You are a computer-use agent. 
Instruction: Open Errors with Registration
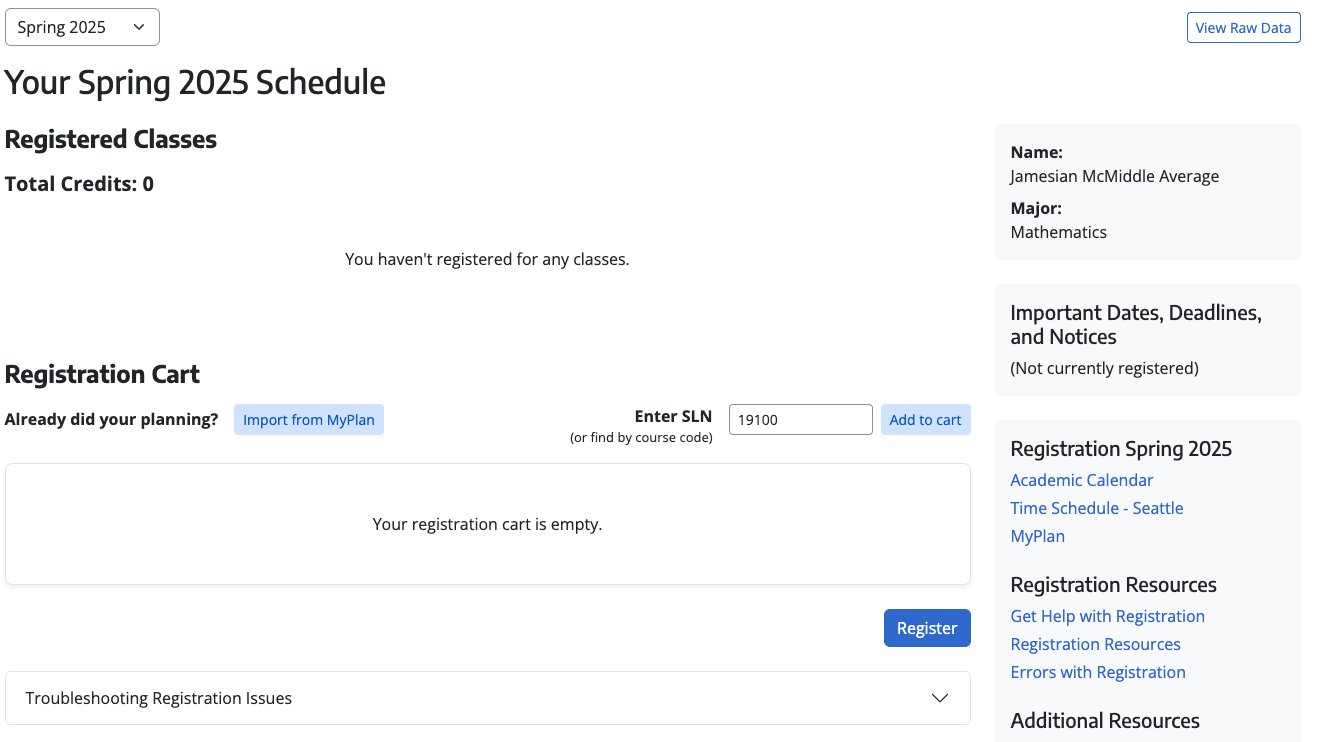[1097, 672]
